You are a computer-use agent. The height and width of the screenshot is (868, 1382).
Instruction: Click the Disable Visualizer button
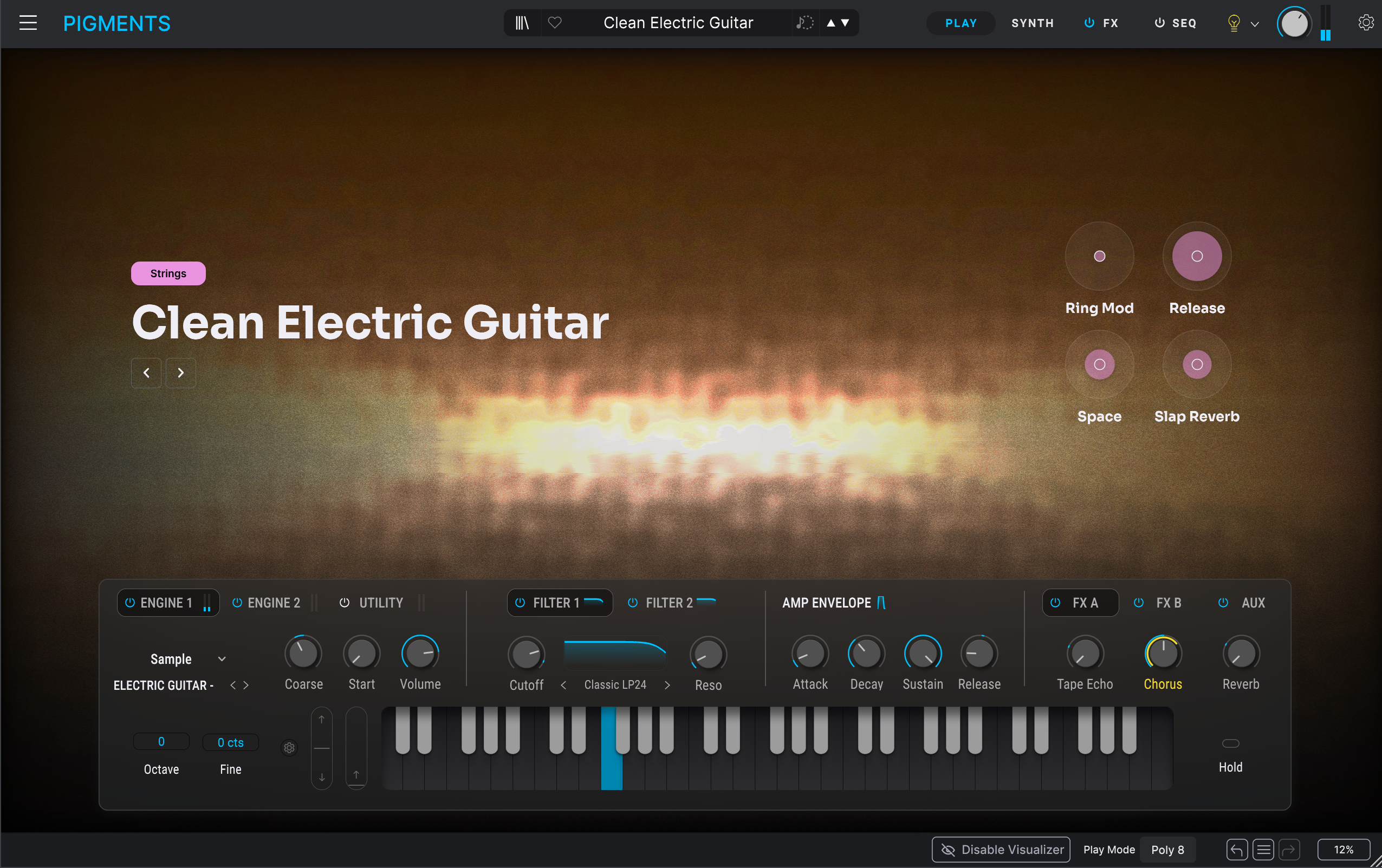tap(1001, 850)
